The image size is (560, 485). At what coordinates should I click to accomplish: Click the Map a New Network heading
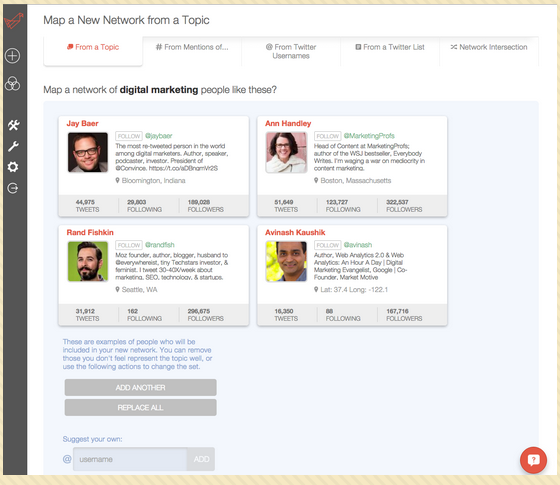click(126, 20)
